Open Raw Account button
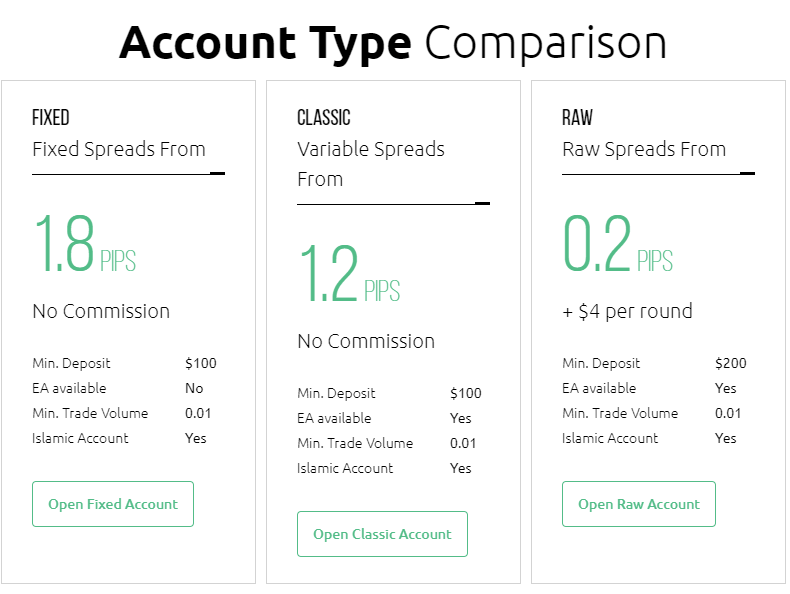The width and height of the screenshot is (790, 594). 639,504
